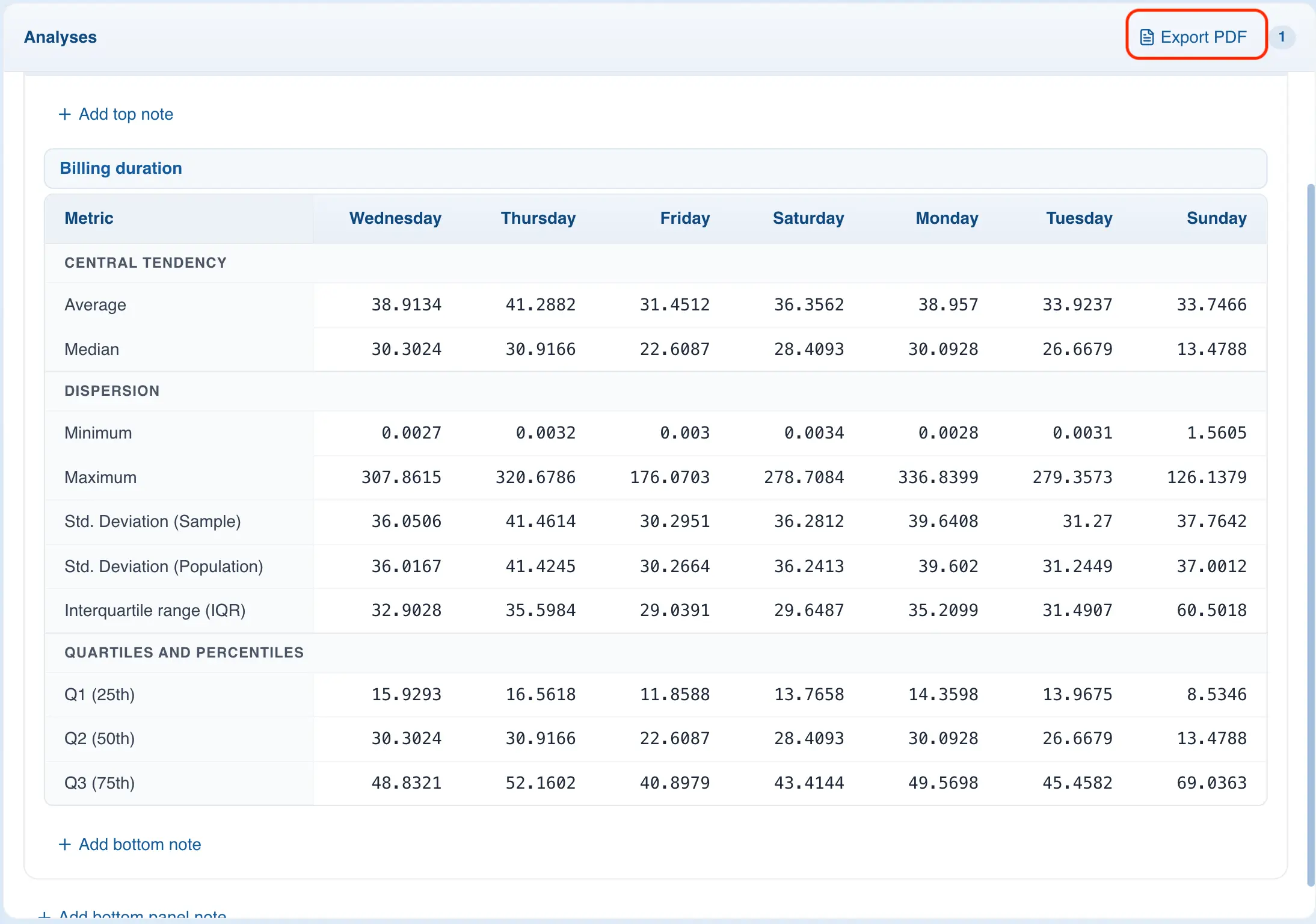This screenshot has width=1316, height=924.
Task: Select the Maximum value under Monday
Action: tap(938, 477)
